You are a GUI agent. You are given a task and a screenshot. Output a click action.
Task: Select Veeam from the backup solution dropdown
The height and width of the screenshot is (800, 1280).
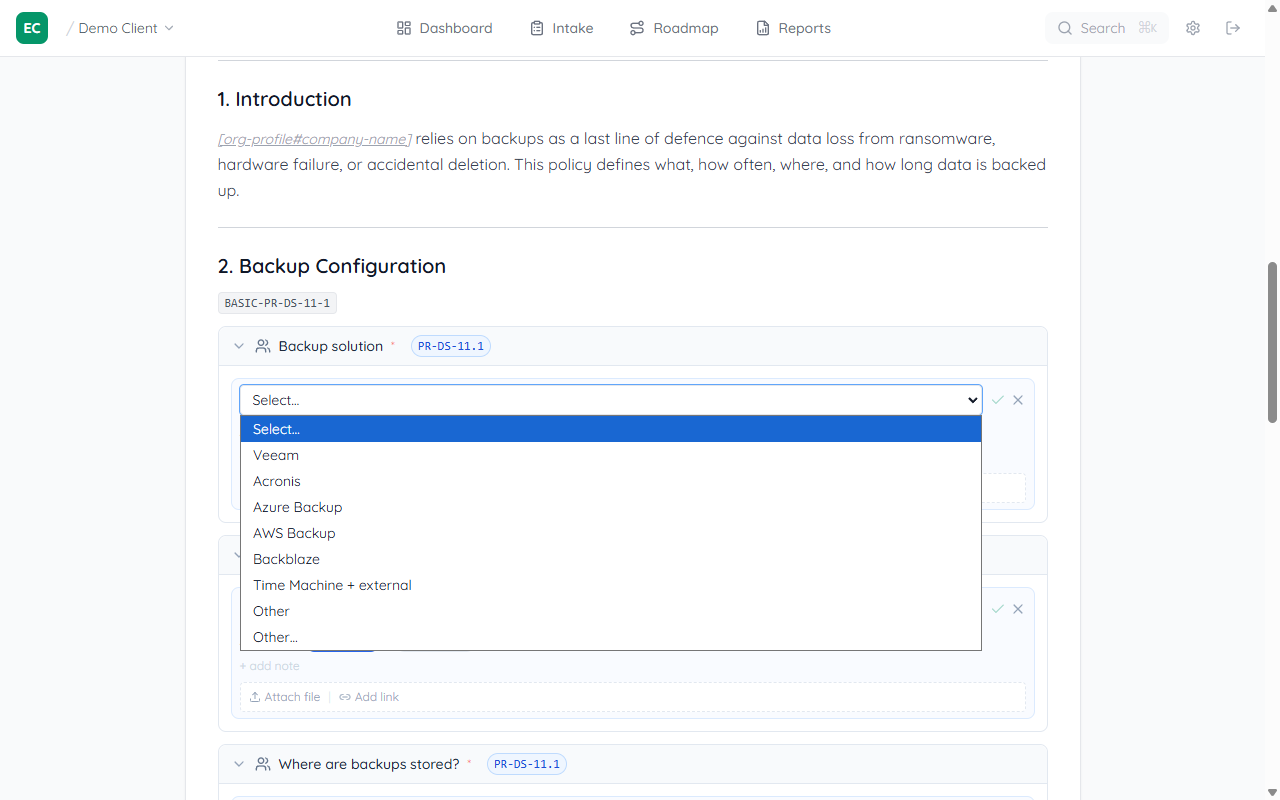click(x=276, y=455)
